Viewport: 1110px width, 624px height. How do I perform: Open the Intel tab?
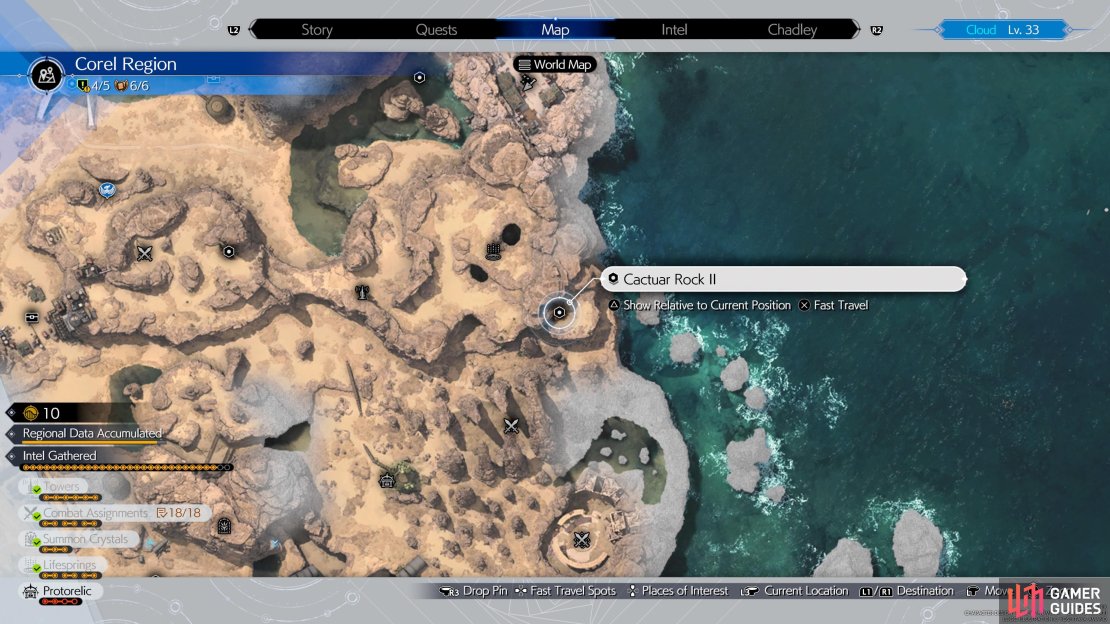(674, 30)
